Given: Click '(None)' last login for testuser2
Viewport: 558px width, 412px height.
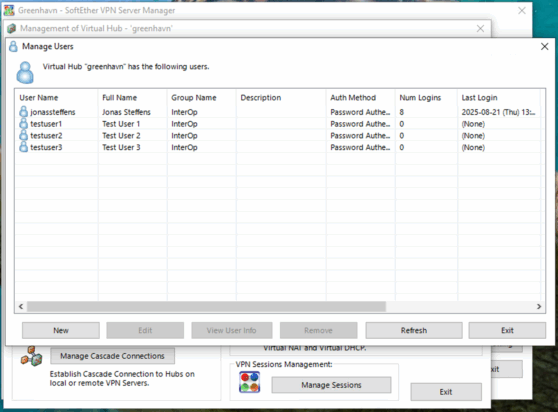Looking at the screenshot, I should pyautogui.click(x=473, y=136).
